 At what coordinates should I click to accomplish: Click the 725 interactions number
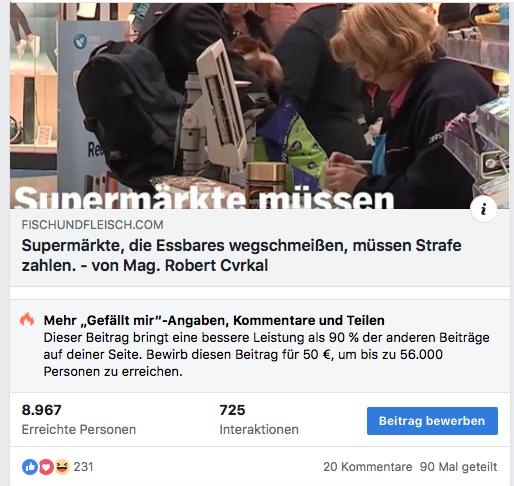point(232,410)
